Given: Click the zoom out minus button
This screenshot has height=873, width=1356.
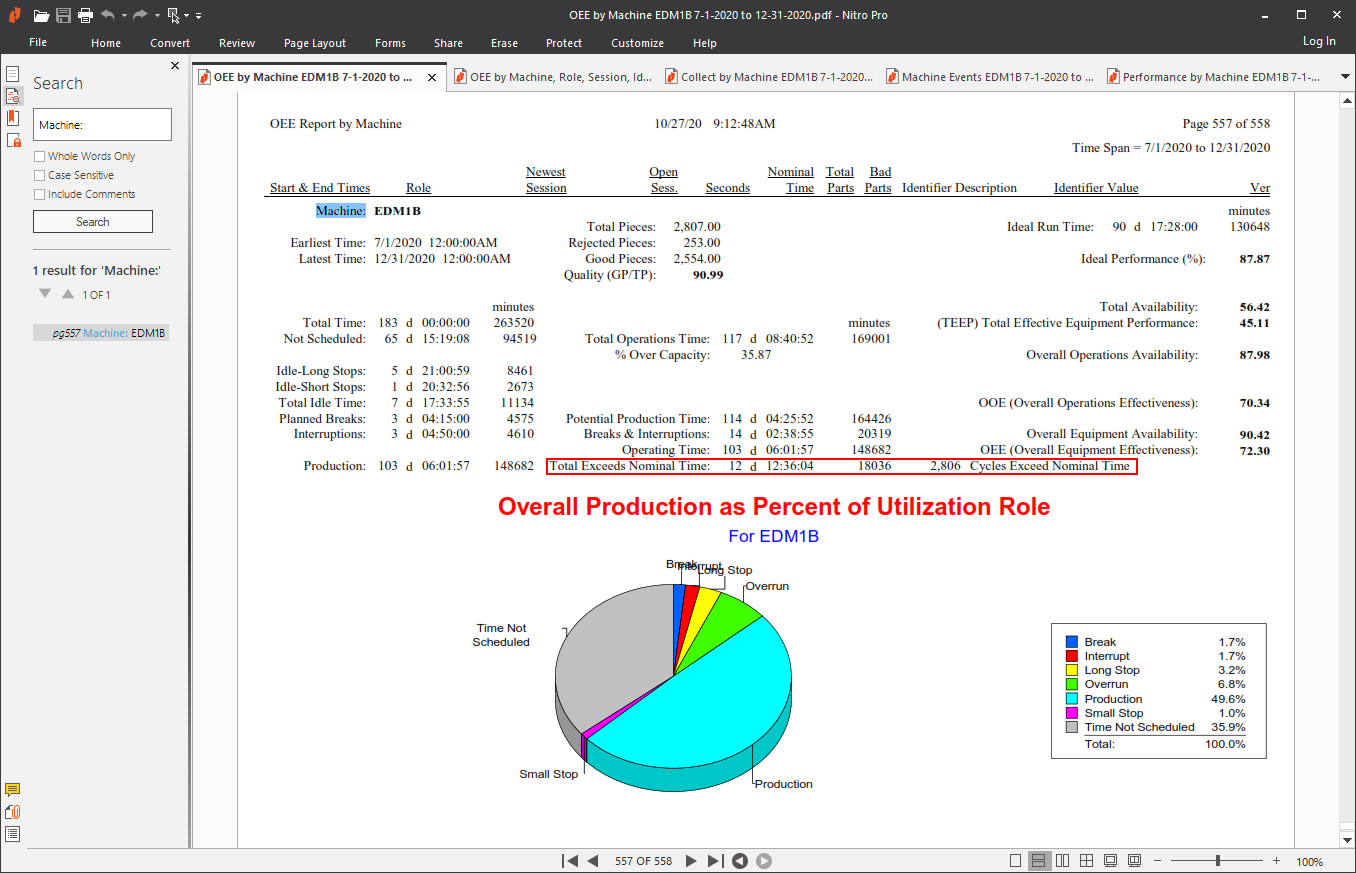Looking at the screenshot, I should (x=1158, y=861).
